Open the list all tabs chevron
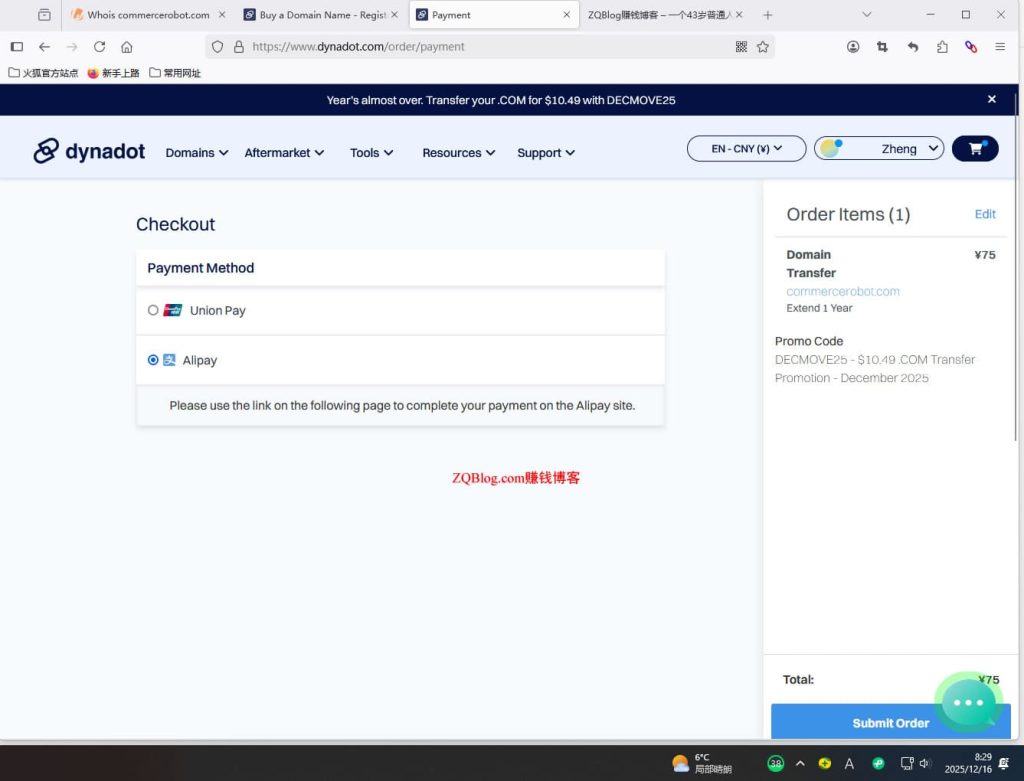The image size is (1024, 781). point(867,14)
